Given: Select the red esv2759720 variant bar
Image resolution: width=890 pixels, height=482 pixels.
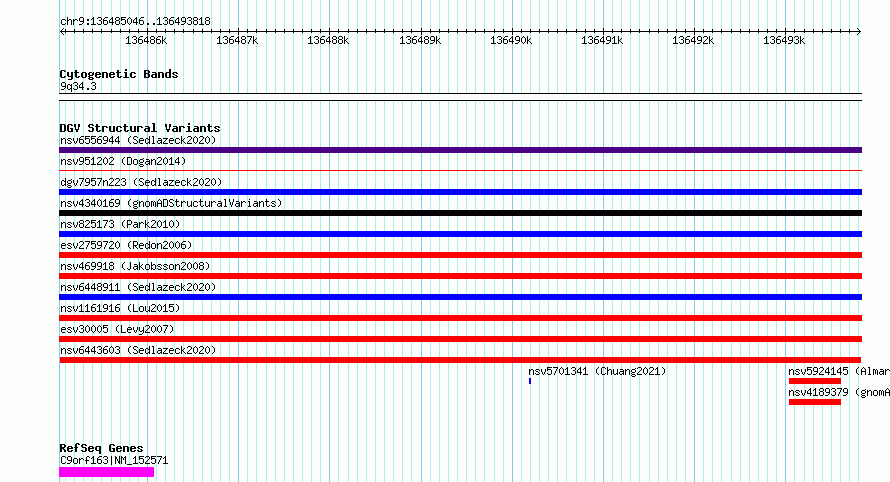Looking at the screenshot, I should coord(460,255).
